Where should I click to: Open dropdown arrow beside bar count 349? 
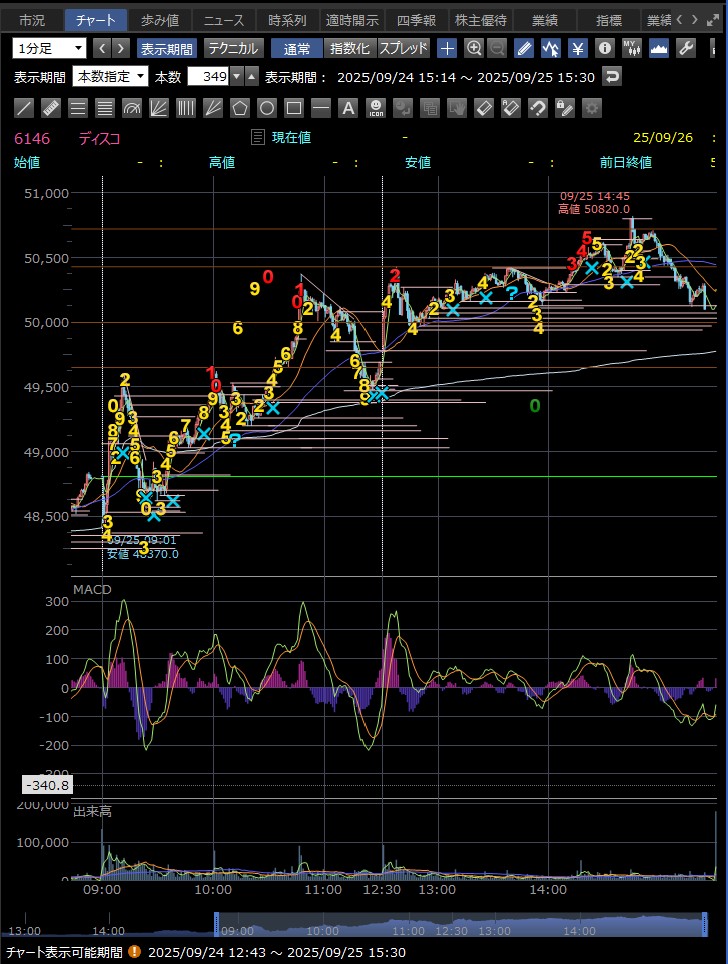click(x=236, y=77)
